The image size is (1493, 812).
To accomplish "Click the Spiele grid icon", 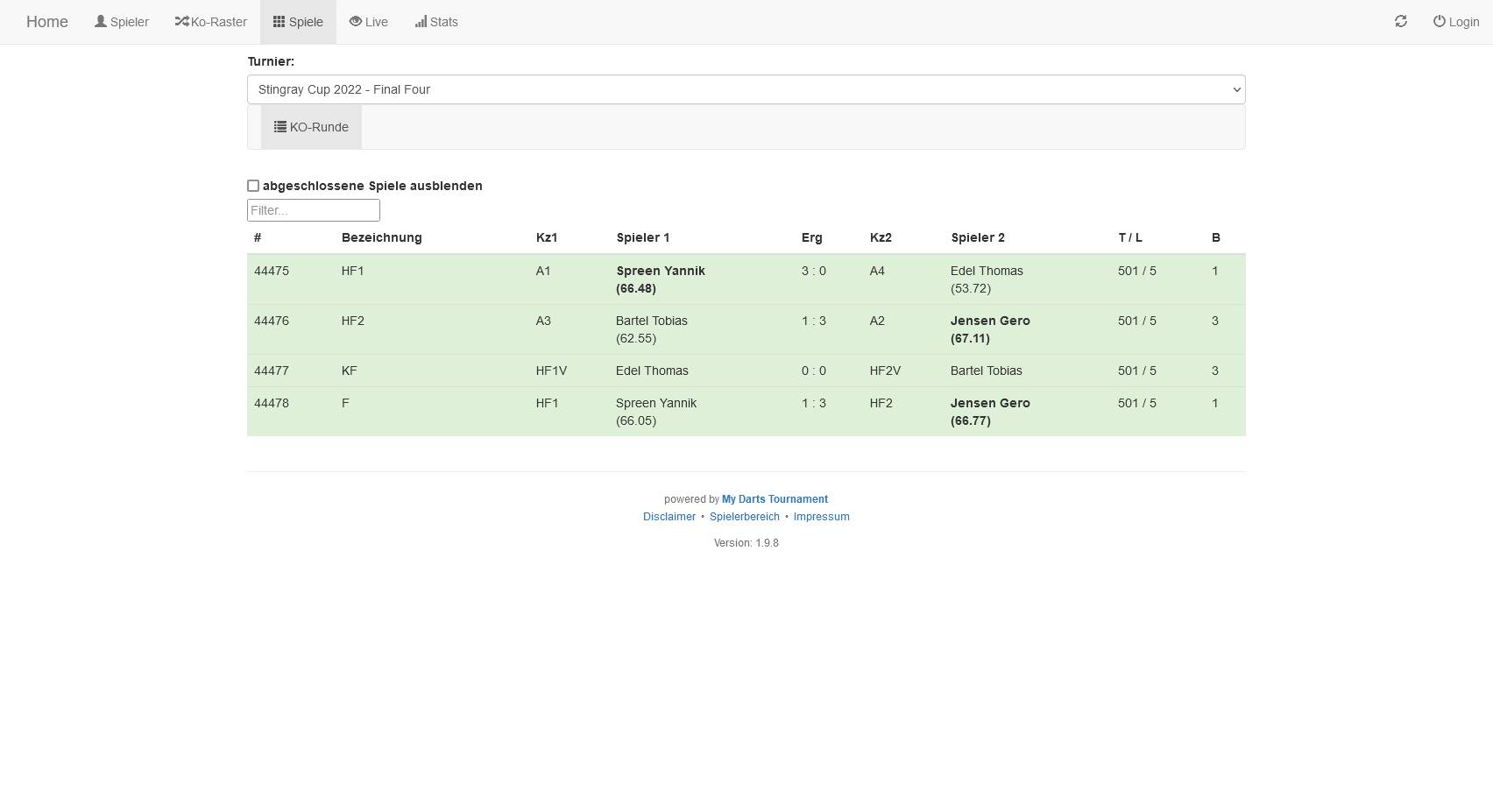I will point(279,22).
